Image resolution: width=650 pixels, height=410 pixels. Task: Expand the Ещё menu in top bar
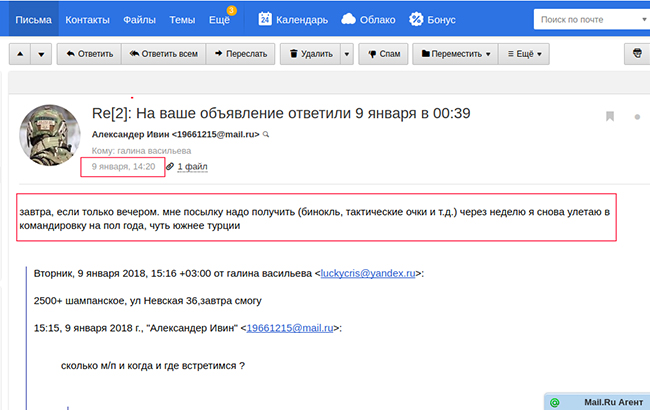point(219,19)
